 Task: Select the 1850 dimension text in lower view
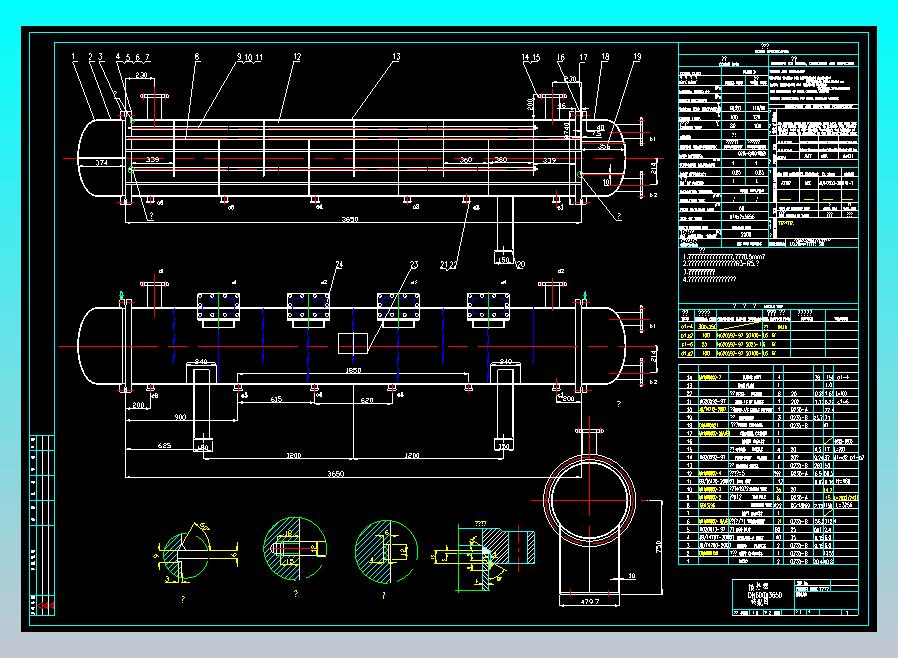coord(353,370)
